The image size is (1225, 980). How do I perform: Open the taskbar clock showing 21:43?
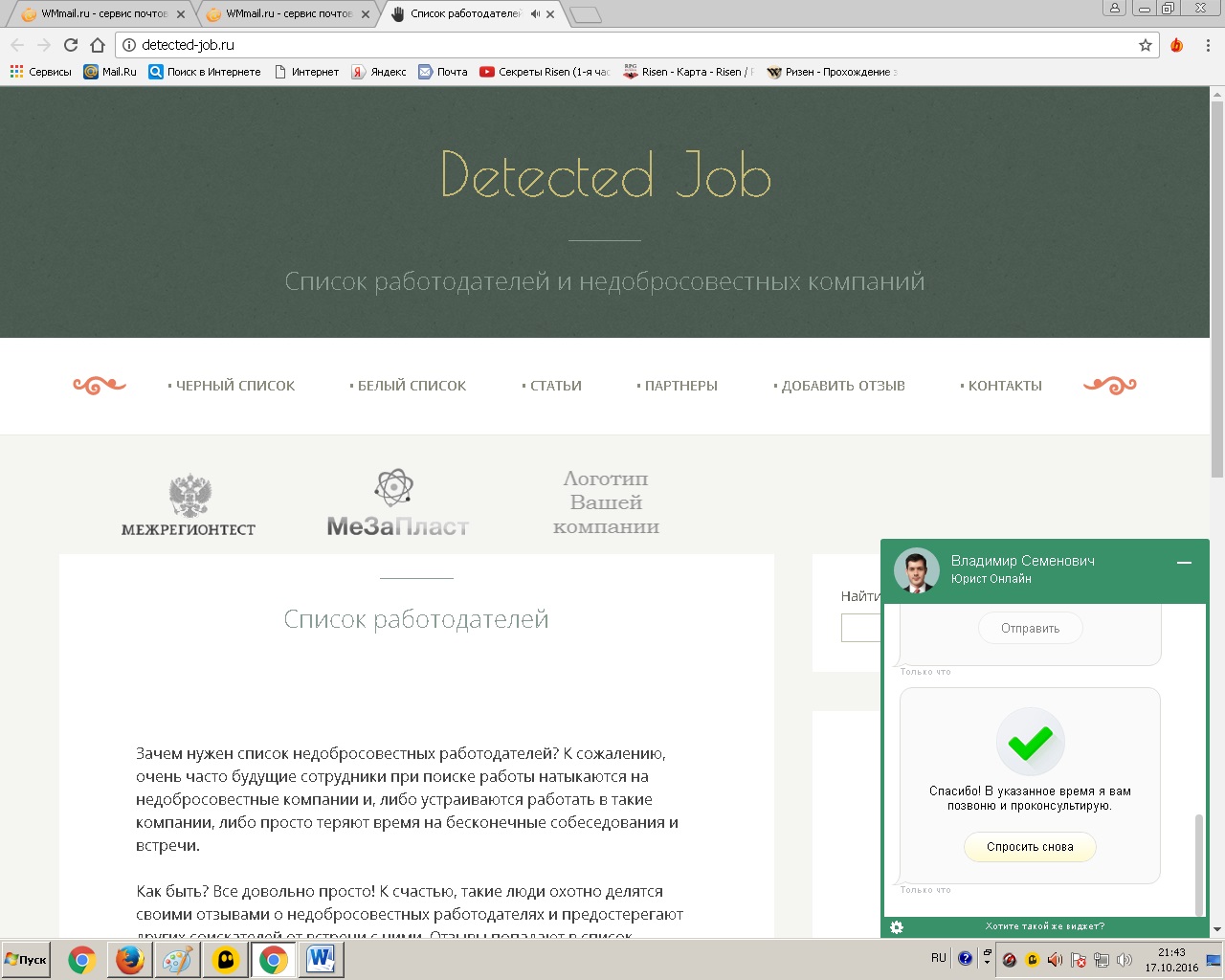click(x=1171, y=960)
